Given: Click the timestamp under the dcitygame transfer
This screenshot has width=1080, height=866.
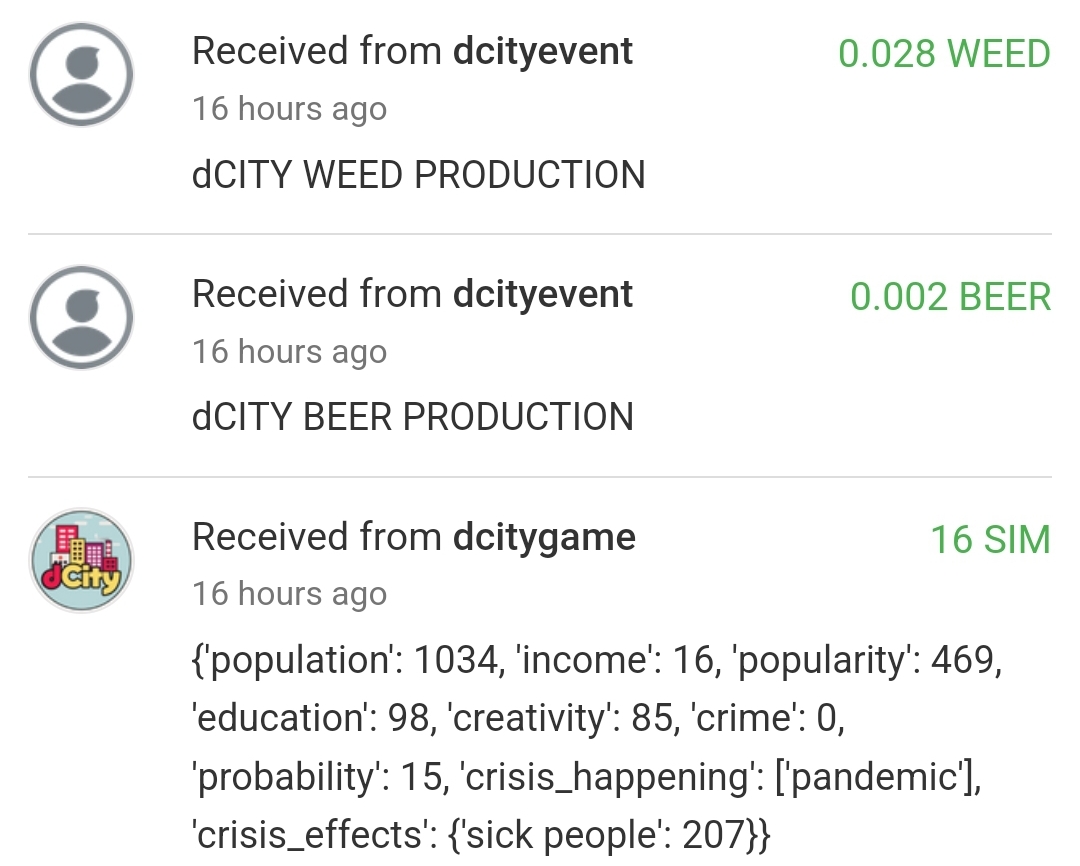Looking at the screenshot, I should (x=289, y=594).
